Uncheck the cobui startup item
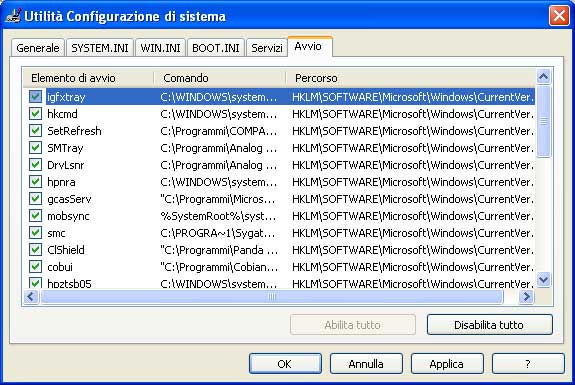The width and height of the screenshot is (575, 385). tap(35, 267)
